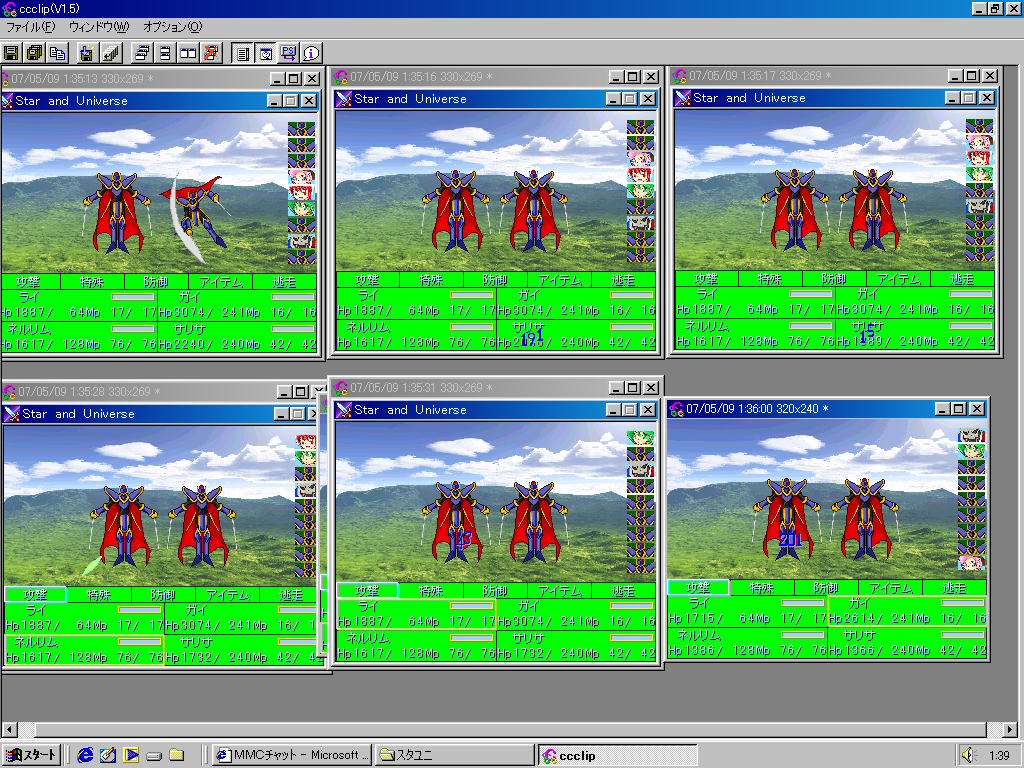The width and height of the screenshot is (1024, 768).
Task: Click the ccclip taskbar button
Action: 618,755
